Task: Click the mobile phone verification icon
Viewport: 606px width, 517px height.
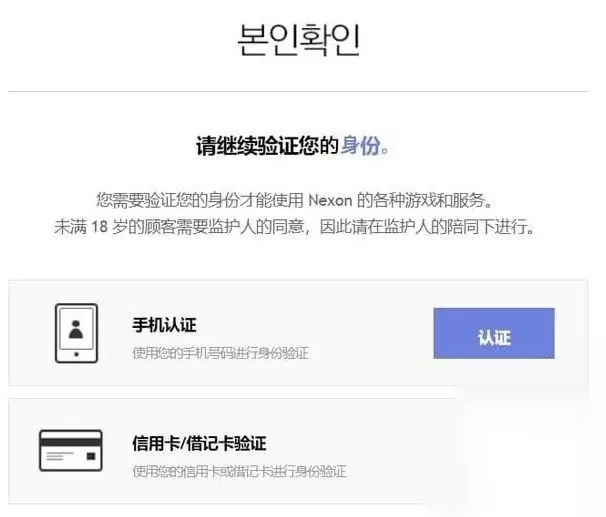Action: tap(77, 333)
